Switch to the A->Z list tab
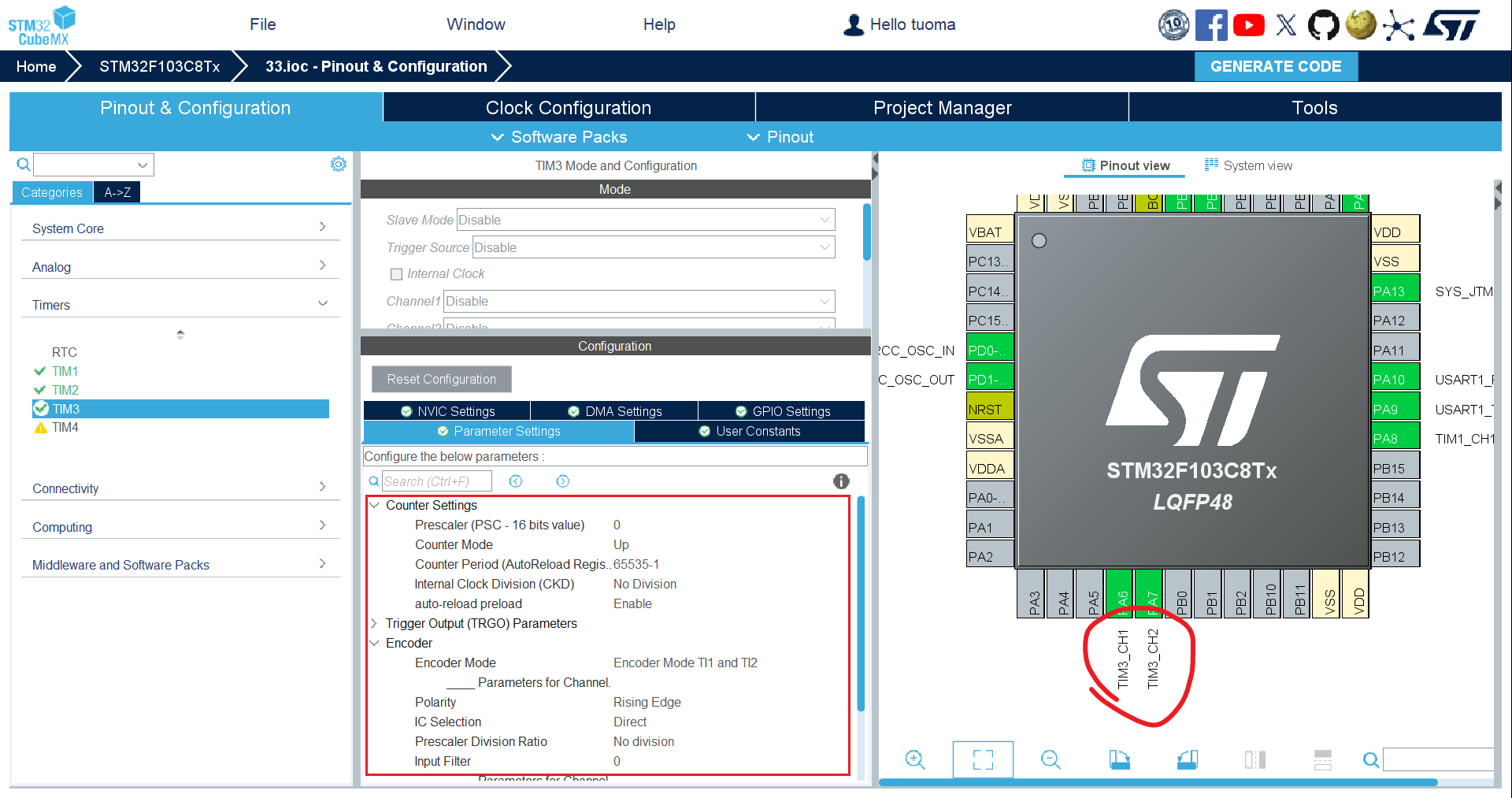1512x798 pixels. point(117,192)
